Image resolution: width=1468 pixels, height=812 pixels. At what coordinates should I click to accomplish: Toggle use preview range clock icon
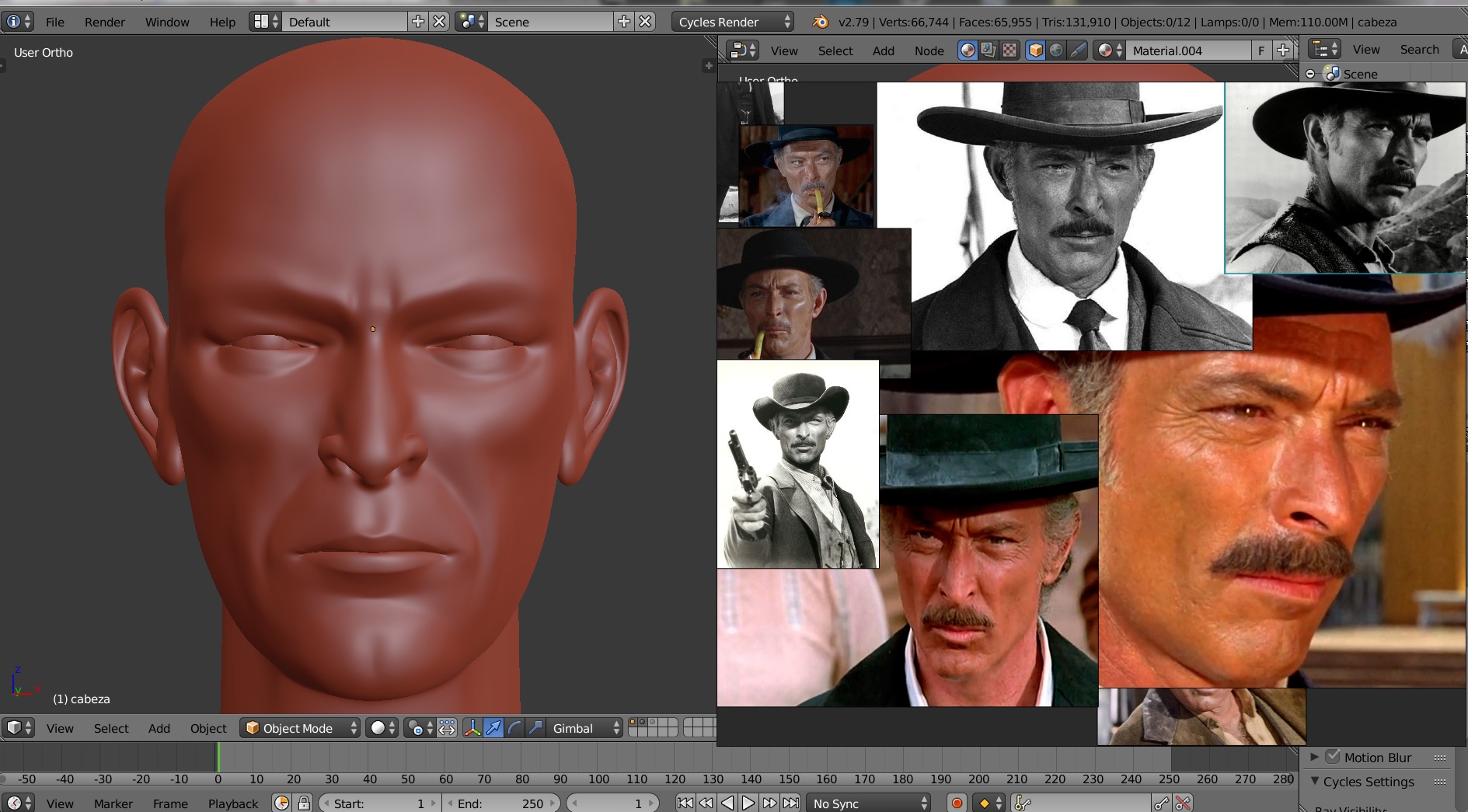click(282, 803)
